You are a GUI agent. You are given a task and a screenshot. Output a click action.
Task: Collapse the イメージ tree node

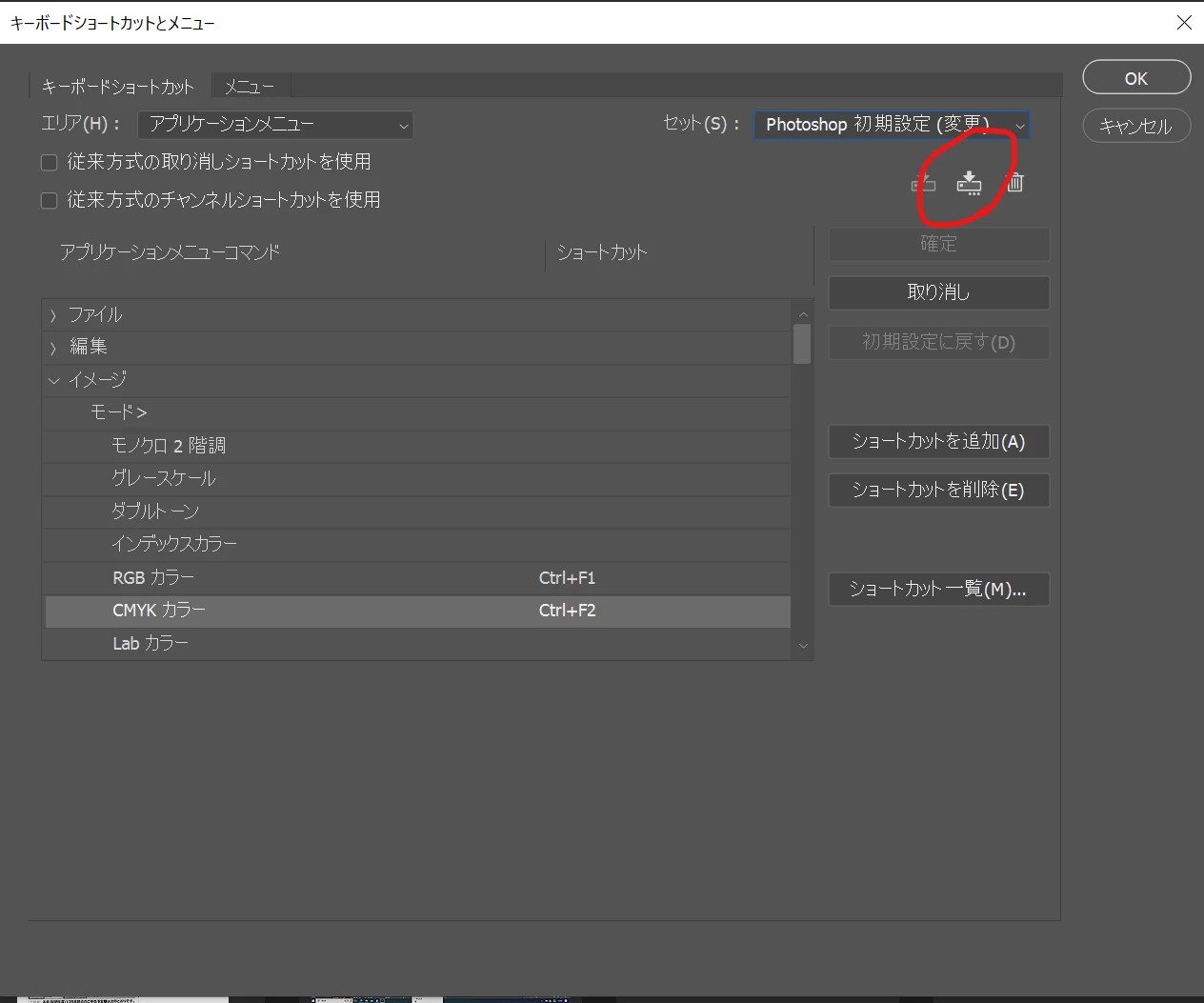pos(53,380)
